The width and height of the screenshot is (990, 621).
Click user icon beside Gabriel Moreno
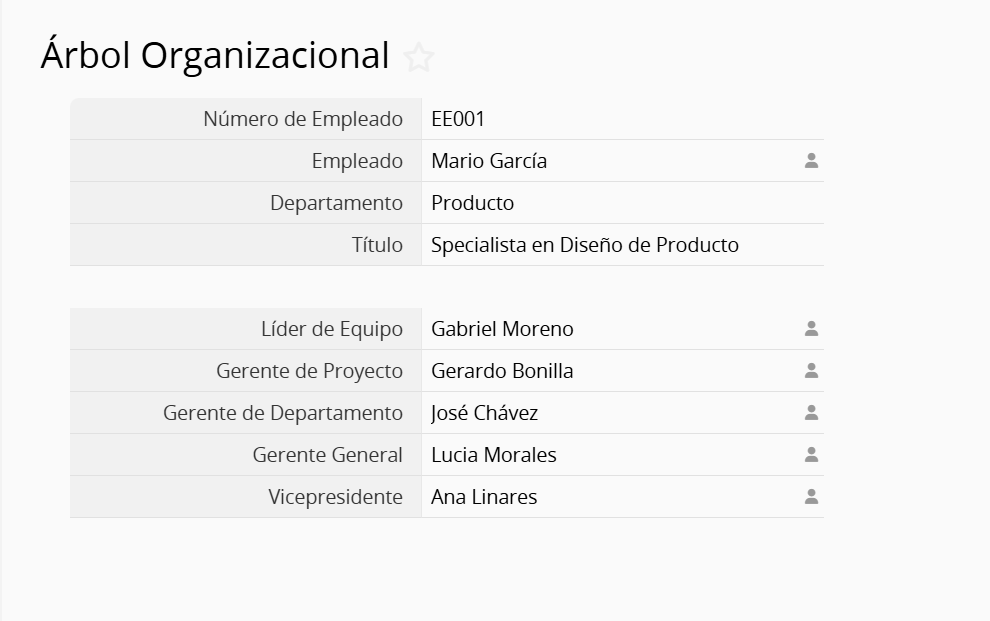(x=811, y=329)
